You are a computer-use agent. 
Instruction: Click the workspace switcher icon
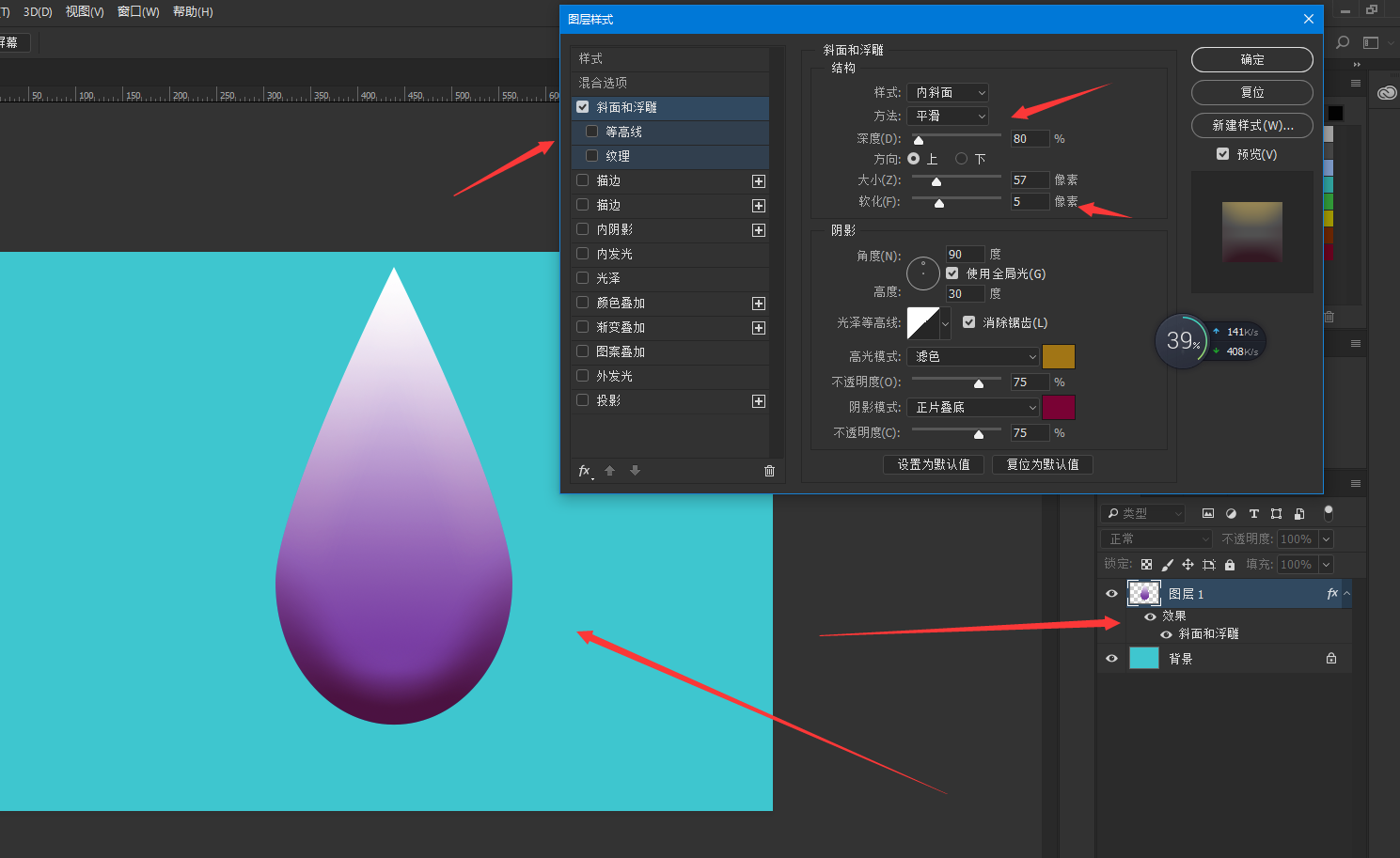(x=1371, y=42)
